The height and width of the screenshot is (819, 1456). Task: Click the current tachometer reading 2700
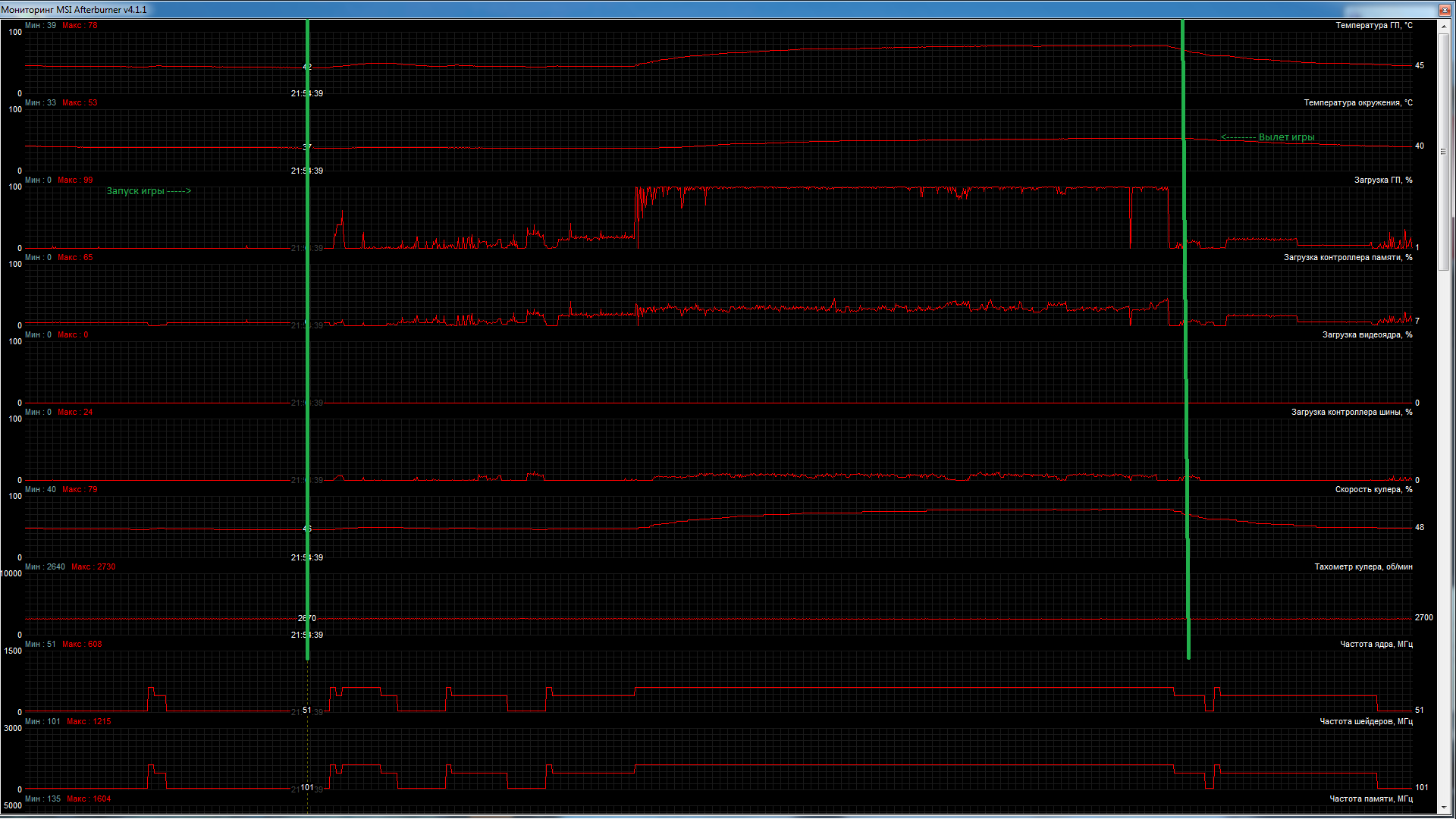(x=1424, y=618)
